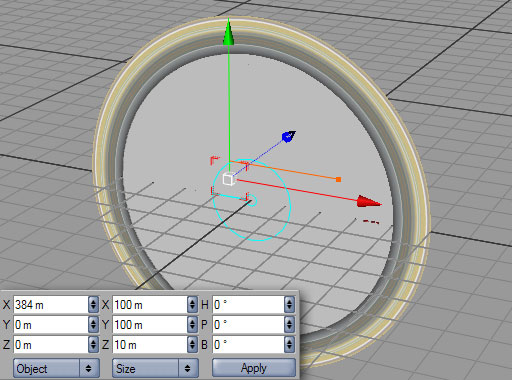
Task: Click the blue Z-axis arrow handle
Action: pyautogui.click(x=289, y=136)
